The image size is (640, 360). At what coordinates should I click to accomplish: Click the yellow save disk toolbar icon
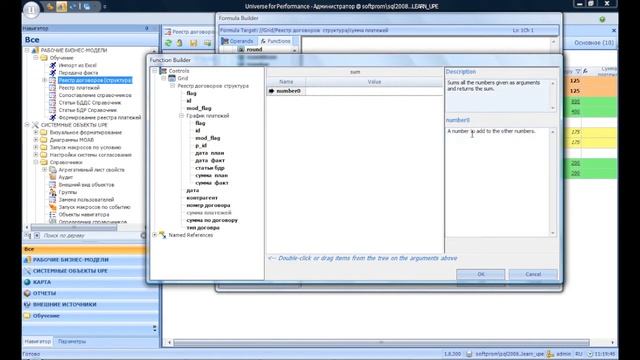tap(194, 43)
